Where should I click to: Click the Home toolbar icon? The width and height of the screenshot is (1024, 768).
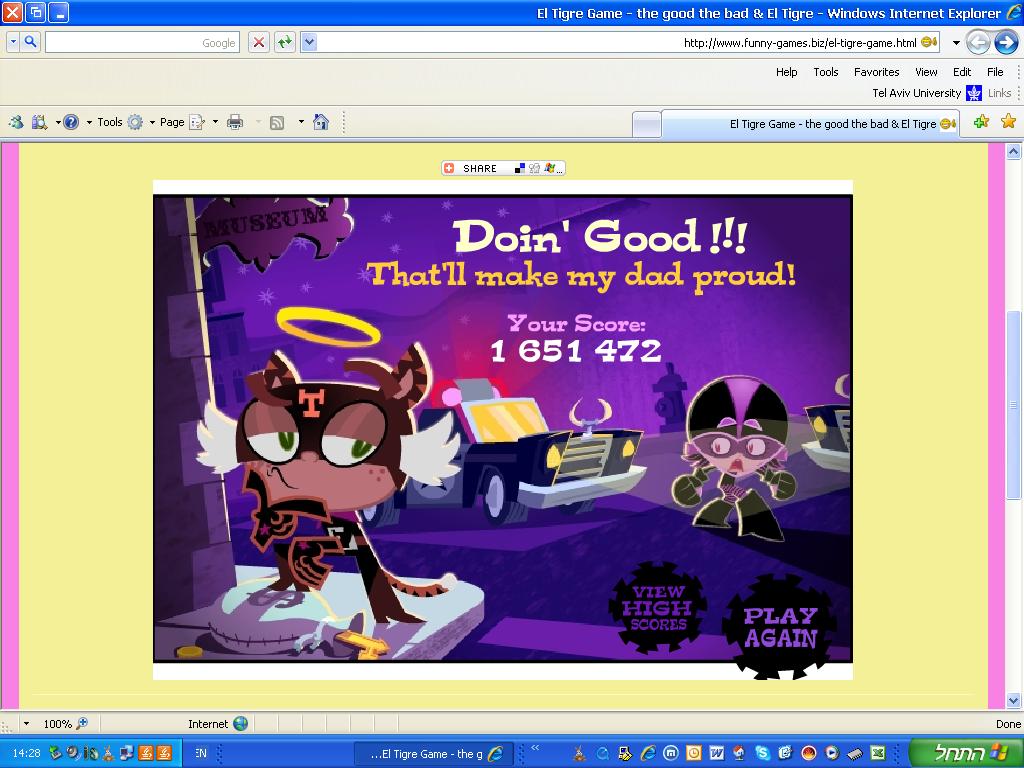tap(321, 122)
